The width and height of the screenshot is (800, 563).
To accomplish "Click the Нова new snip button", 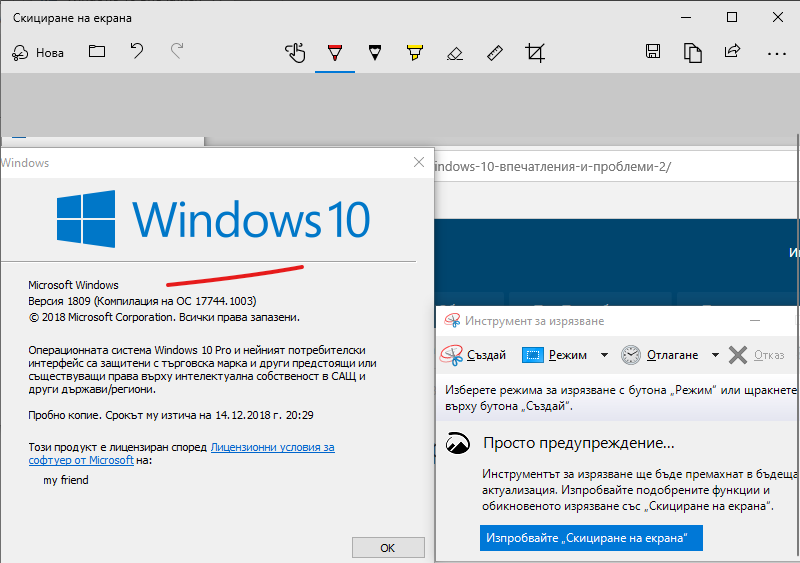I will tap(38, 53).
